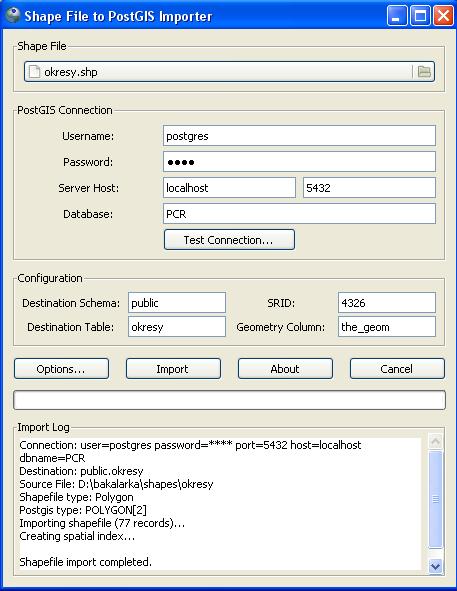Click into the Password field
The image size is (457, 591).
coord(299,162)
